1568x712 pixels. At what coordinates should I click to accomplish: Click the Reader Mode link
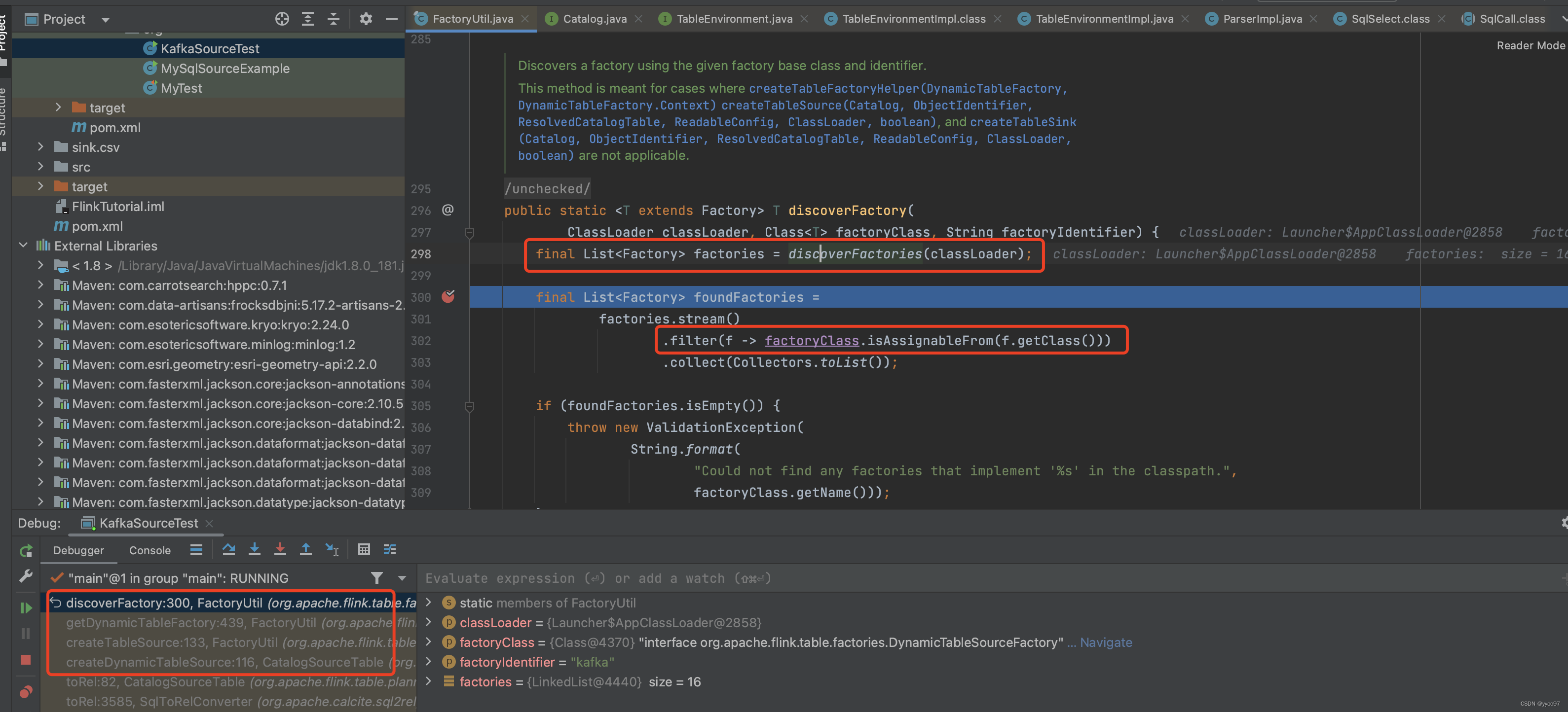point(1531,46)
